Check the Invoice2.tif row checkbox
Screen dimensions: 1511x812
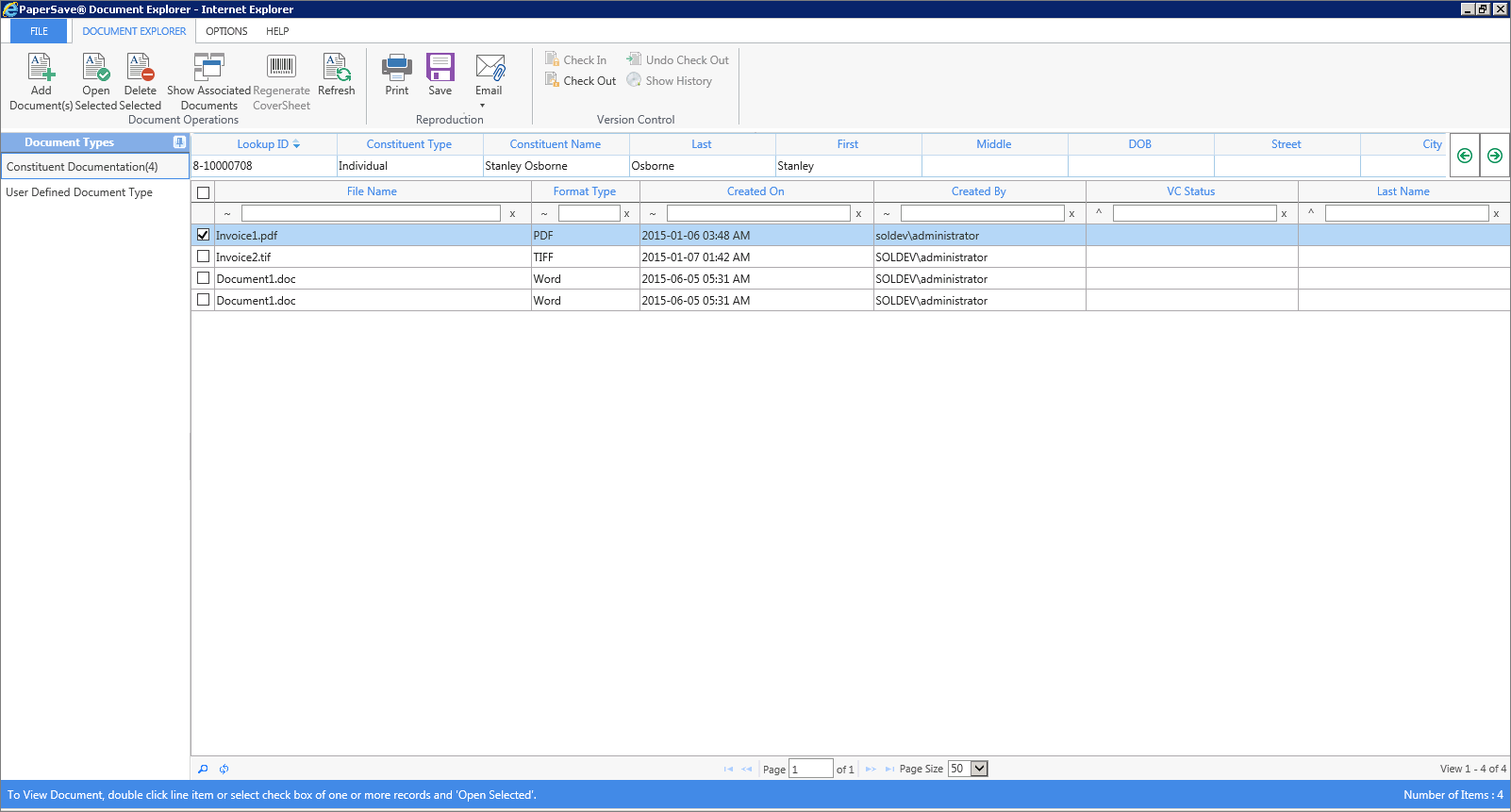point(203,257)
